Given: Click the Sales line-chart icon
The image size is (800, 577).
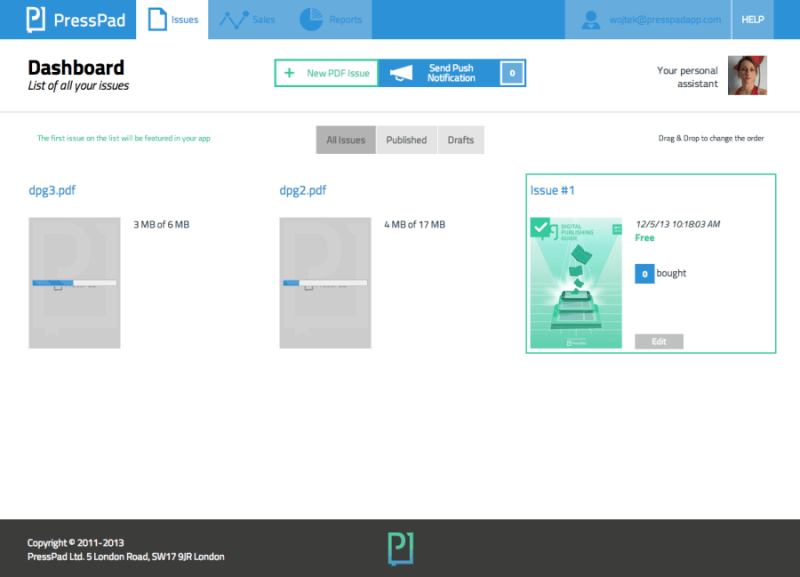Looking at the screenshot, I should pyautogui.click(x=234, y=19).
